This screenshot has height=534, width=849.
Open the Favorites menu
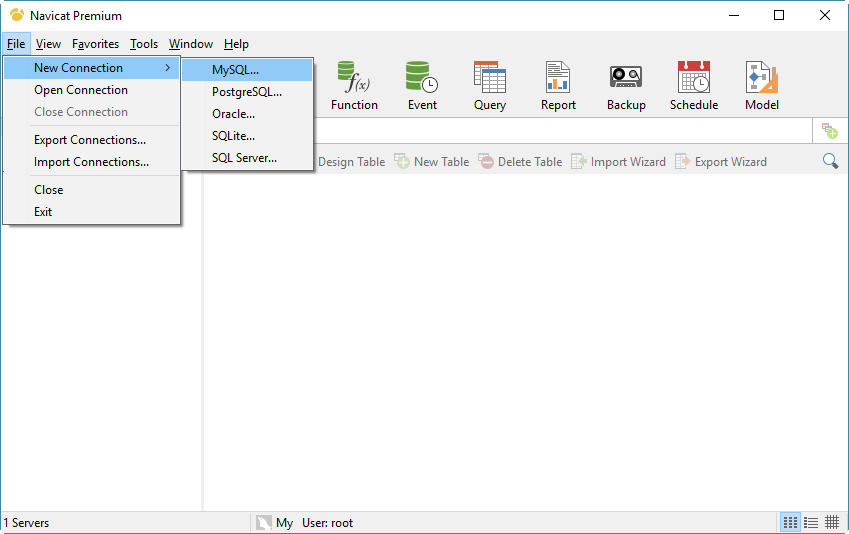coord(95,44)
